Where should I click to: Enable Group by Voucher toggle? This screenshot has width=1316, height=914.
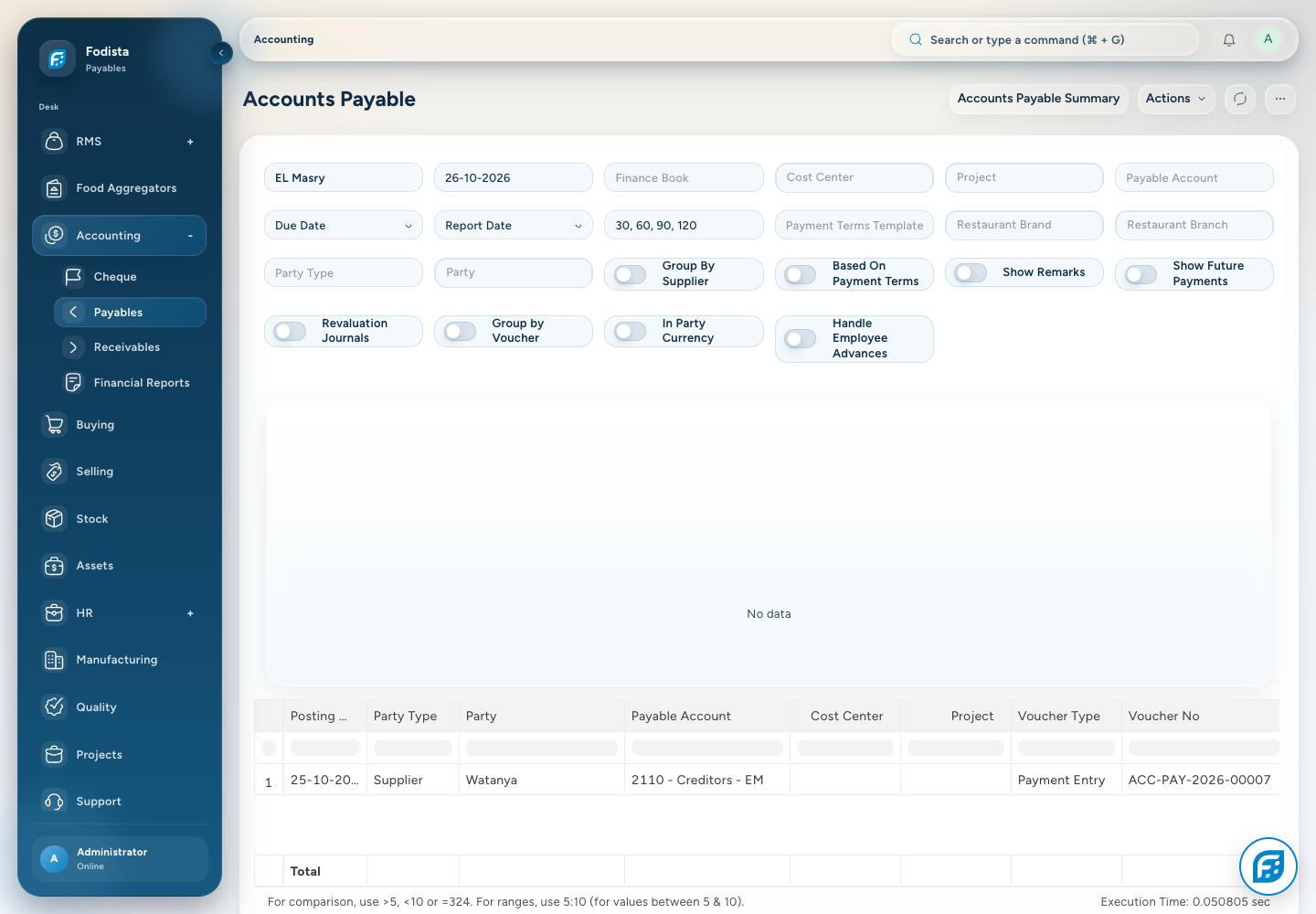coord(461,331)
